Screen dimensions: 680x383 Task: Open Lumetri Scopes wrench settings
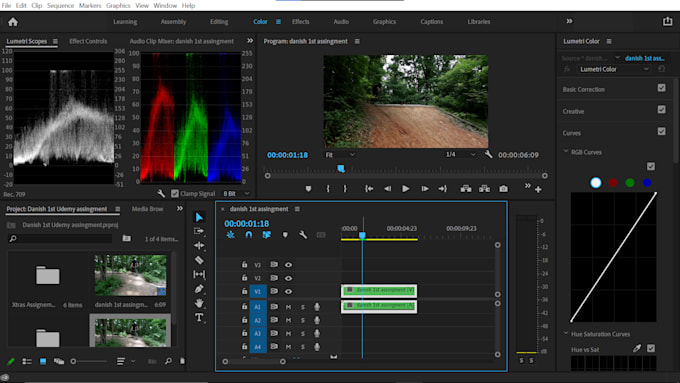point(161,193)
